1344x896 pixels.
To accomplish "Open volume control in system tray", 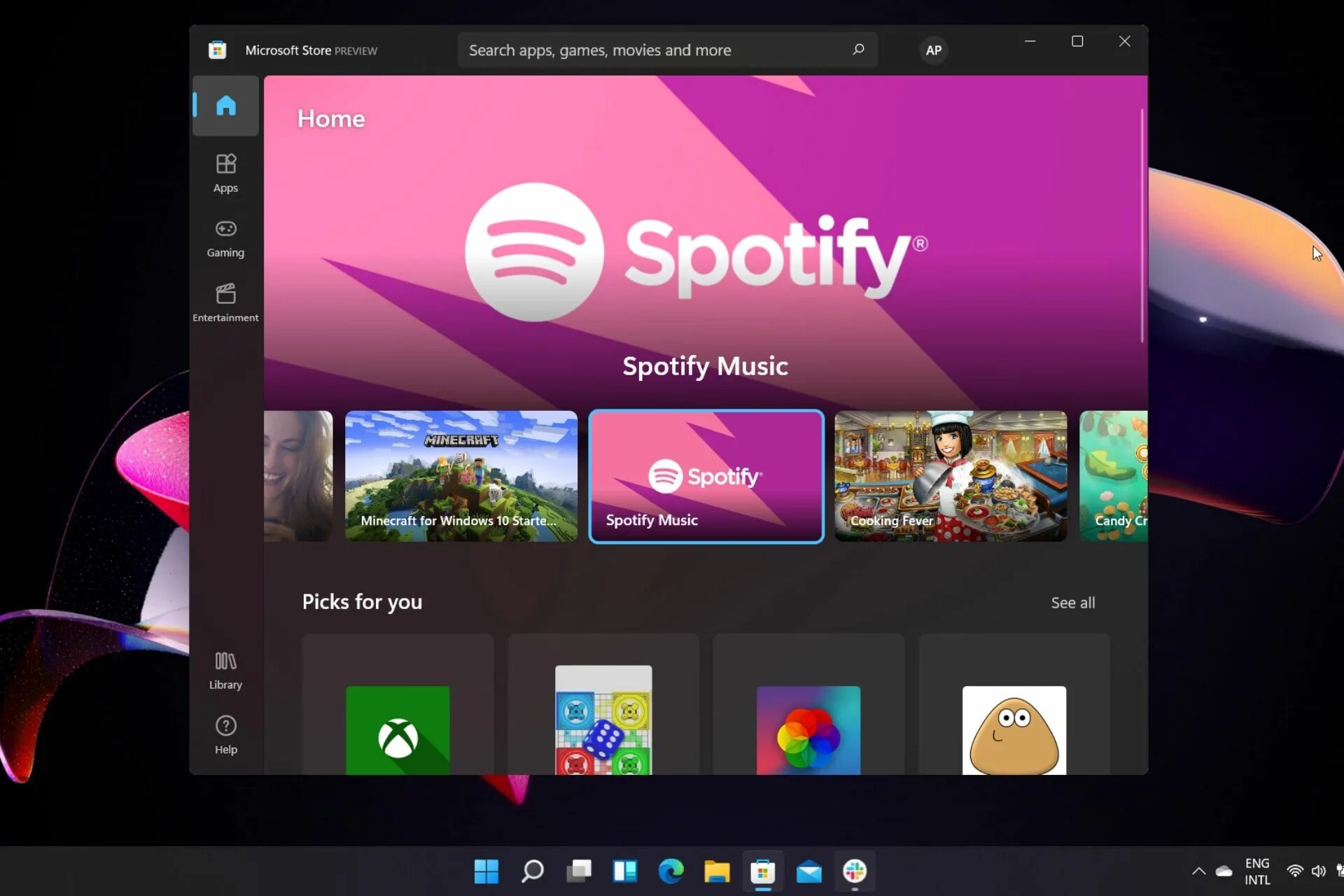I will click(1318, 871).
